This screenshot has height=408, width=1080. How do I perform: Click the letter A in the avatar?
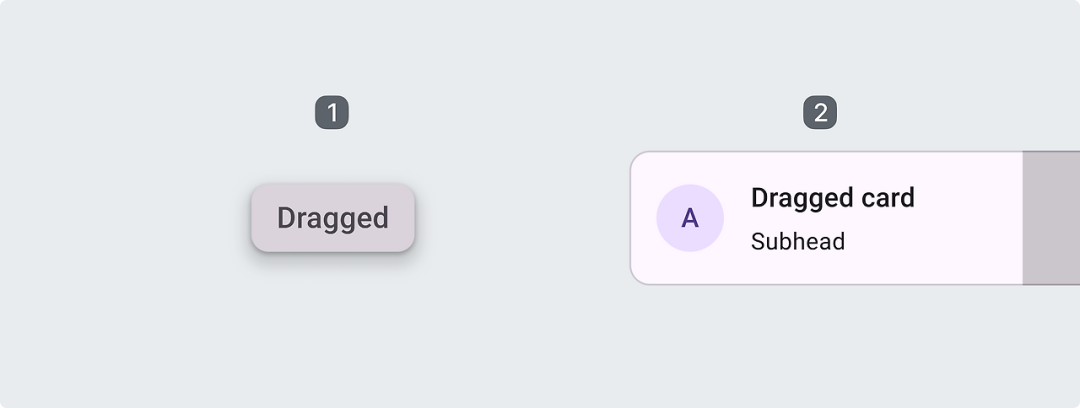point(690,218)
